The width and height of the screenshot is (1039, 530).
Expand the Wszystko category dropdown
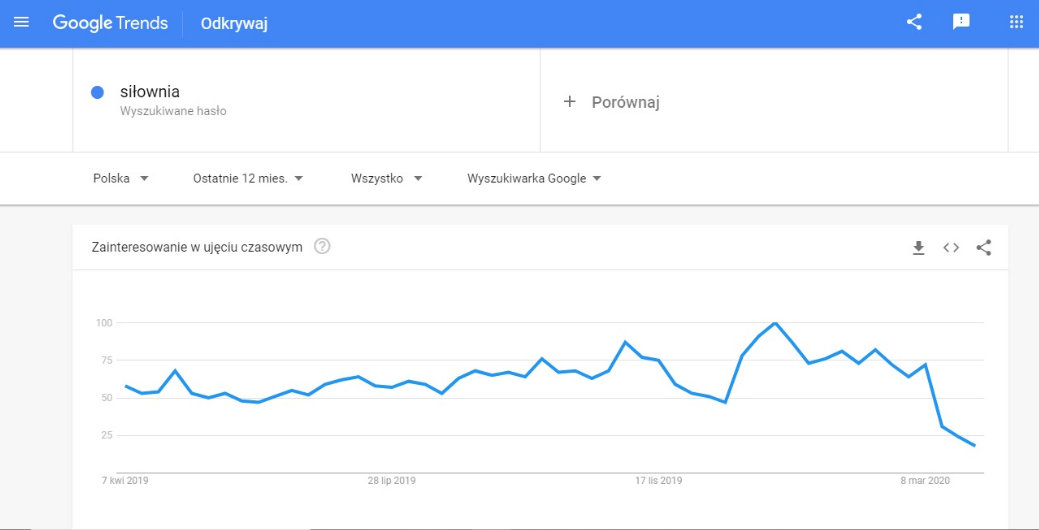coord(386,178)
